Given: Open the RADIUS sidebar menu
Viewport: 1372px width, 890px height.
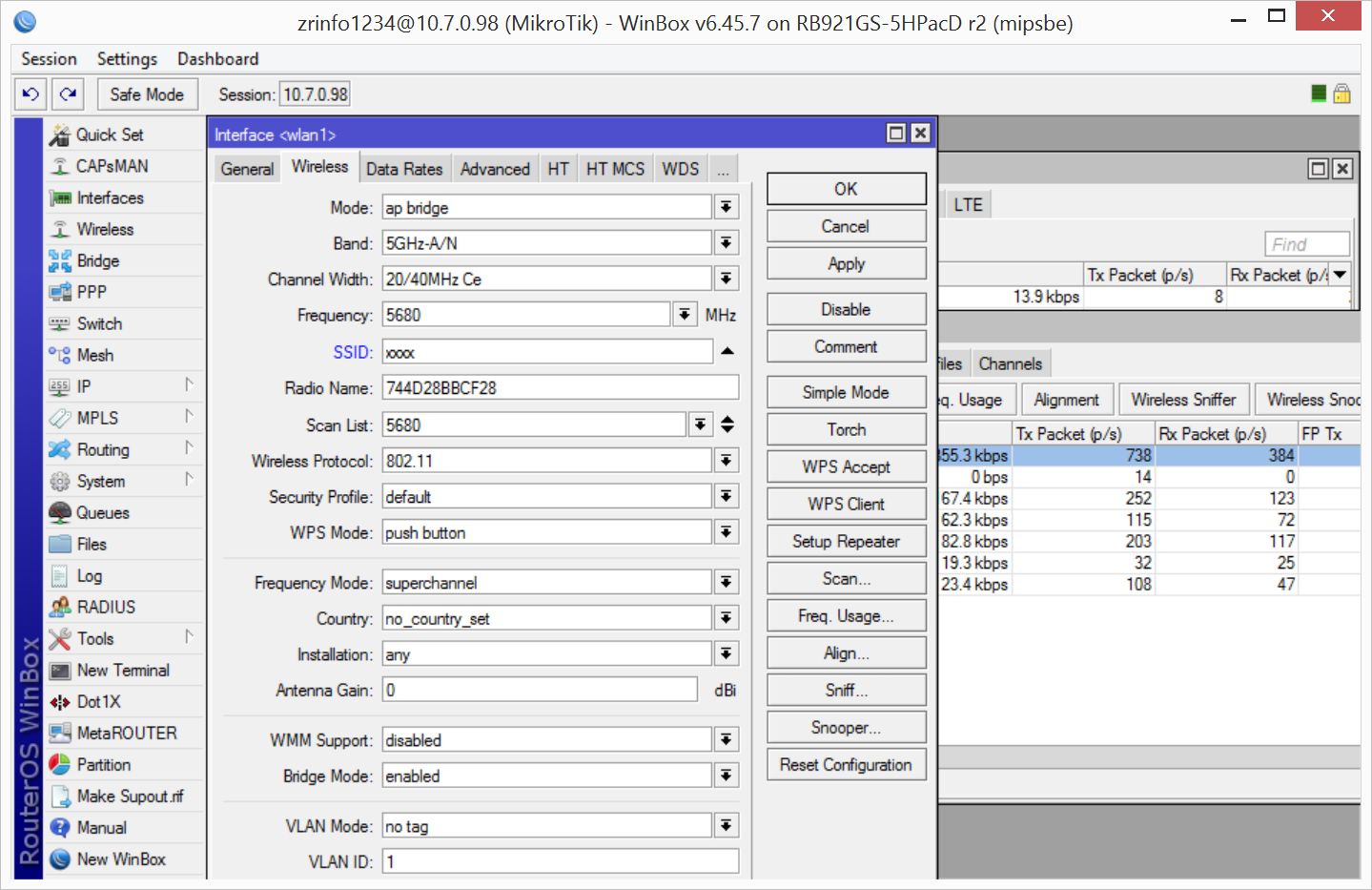Looking at the screenshot, I should [125, 607].
